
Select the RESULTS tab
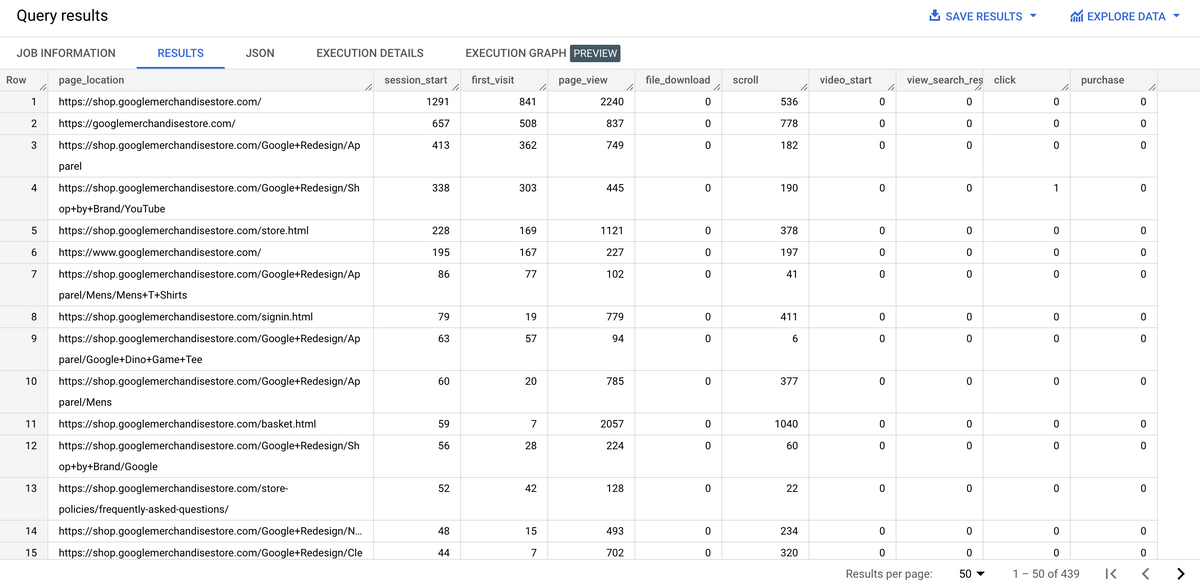click(180, 52)
